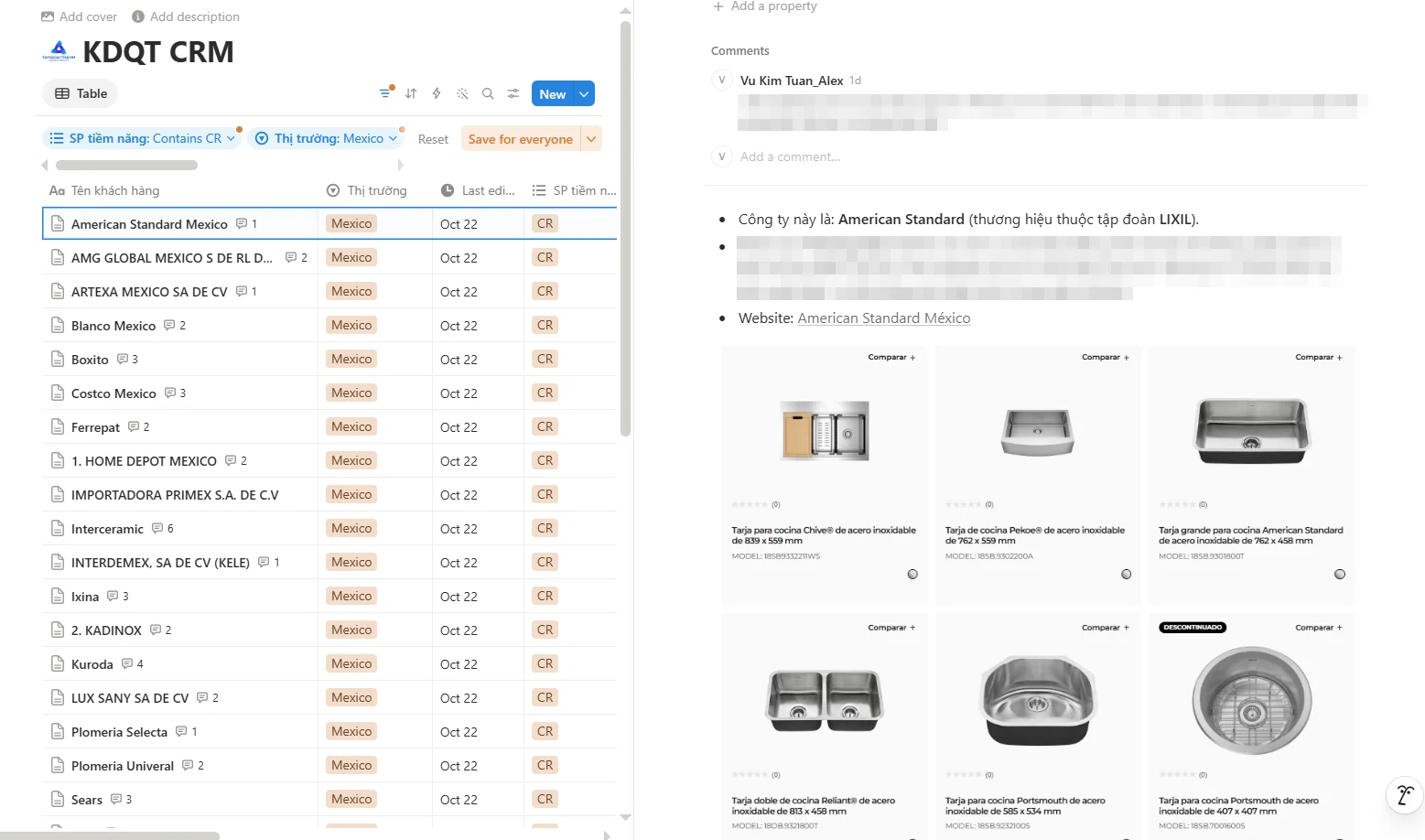Open the sort arrows icon
Screen dimensions: 1425x840
[411, 93]
